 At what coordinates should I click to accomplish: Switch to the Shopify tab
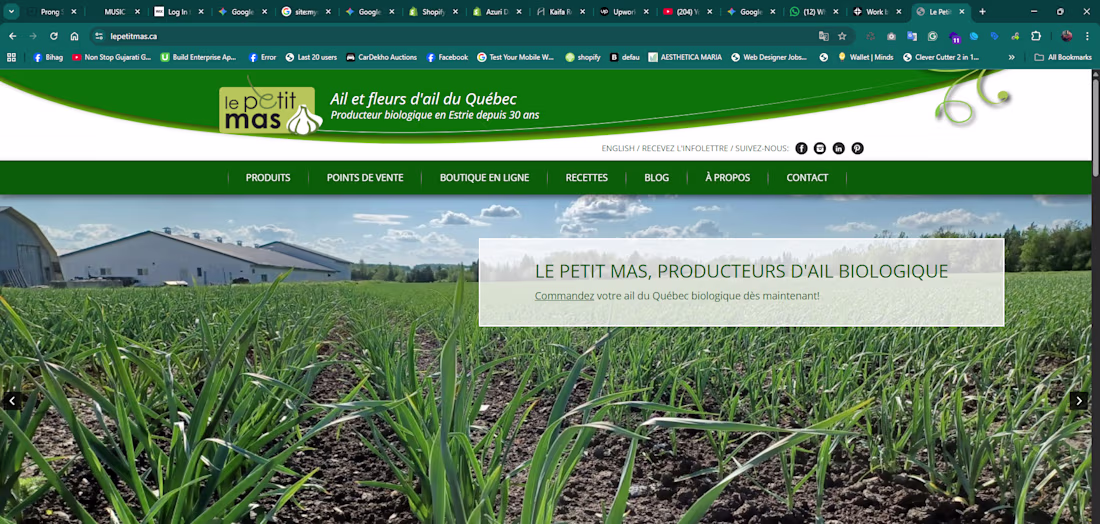pos(435,12)
